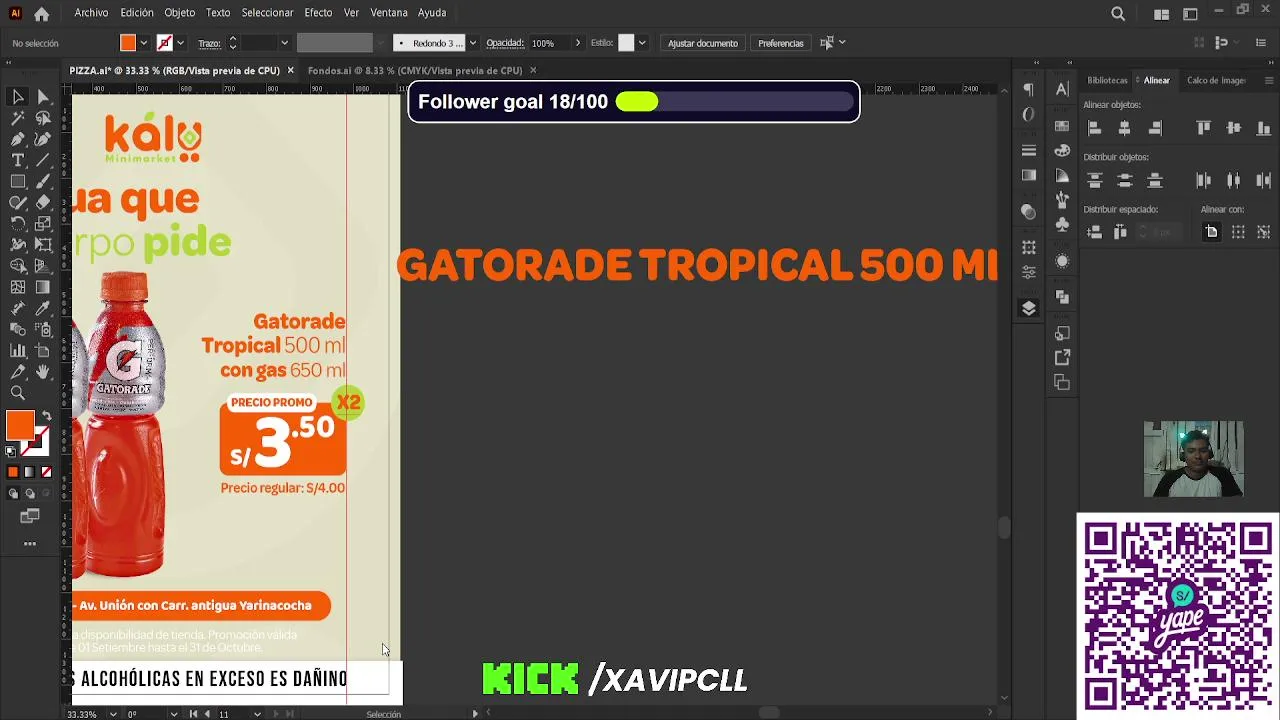Viewport: 1280px width, 720px height.
Task: Vertical align top in Alinear objetos
Action: pyautogui.click(x=1204, y=128)
